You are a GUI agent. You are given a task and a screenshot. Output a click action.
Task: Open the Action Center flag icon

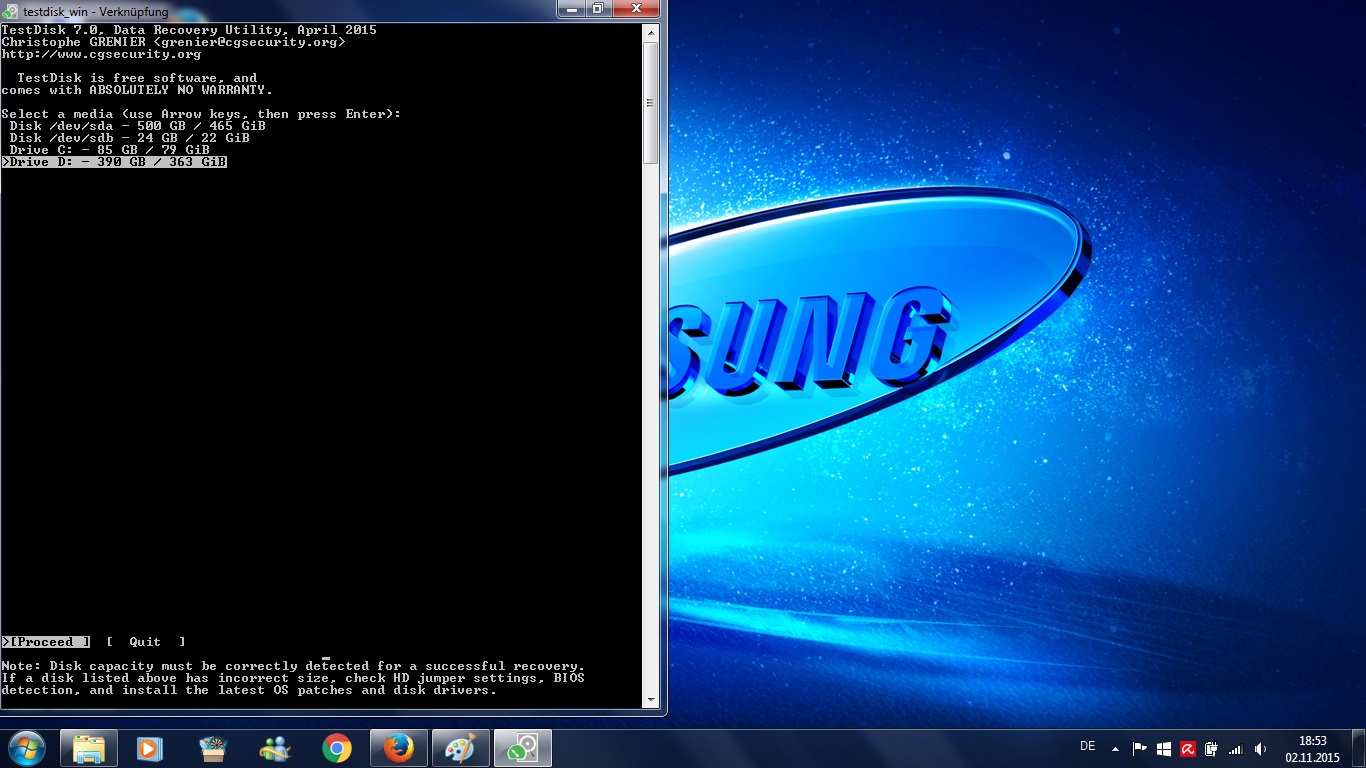click(1140, 748)
